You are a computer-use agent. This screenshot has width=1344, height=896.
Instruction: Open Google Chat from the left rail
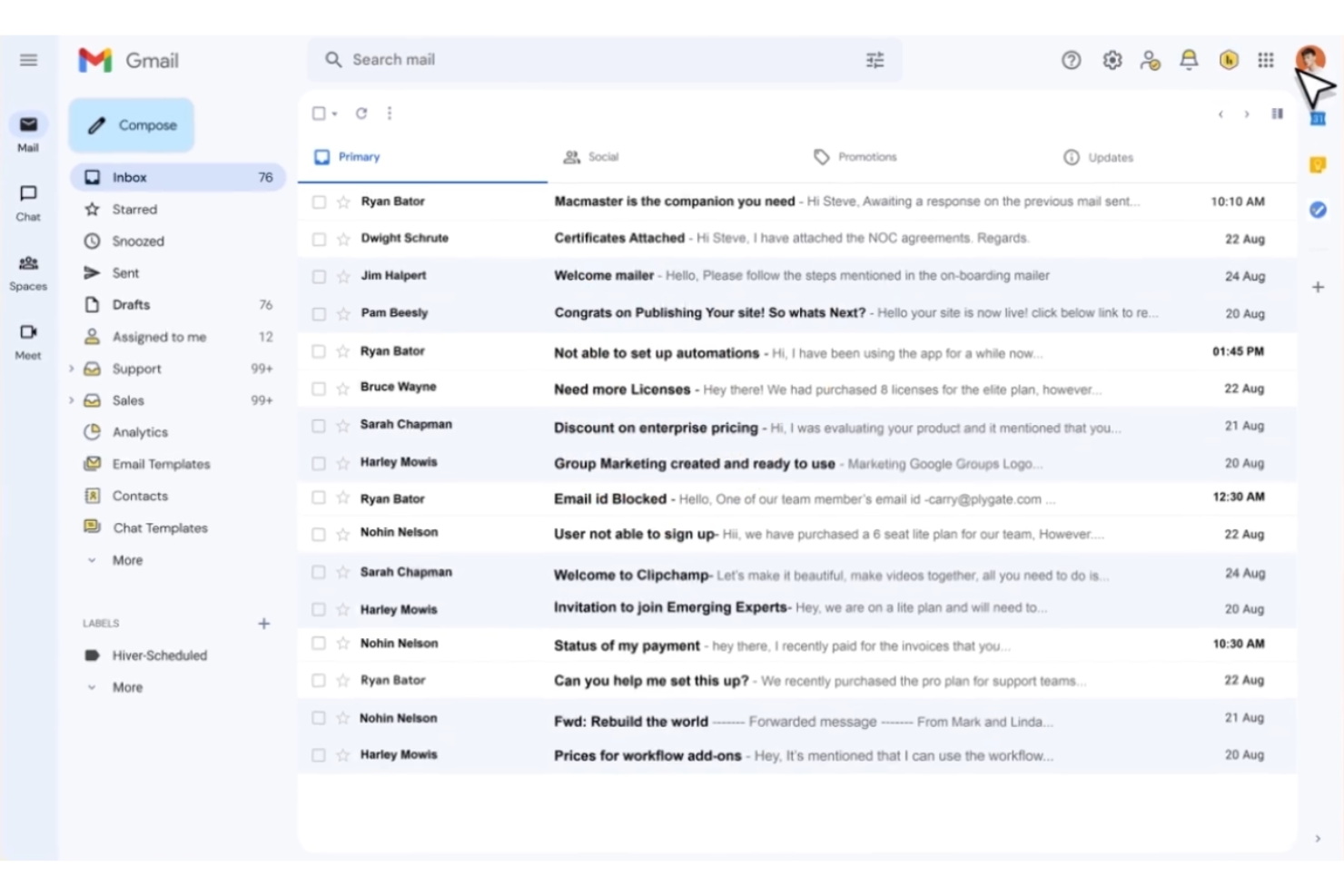pos(28,202)
